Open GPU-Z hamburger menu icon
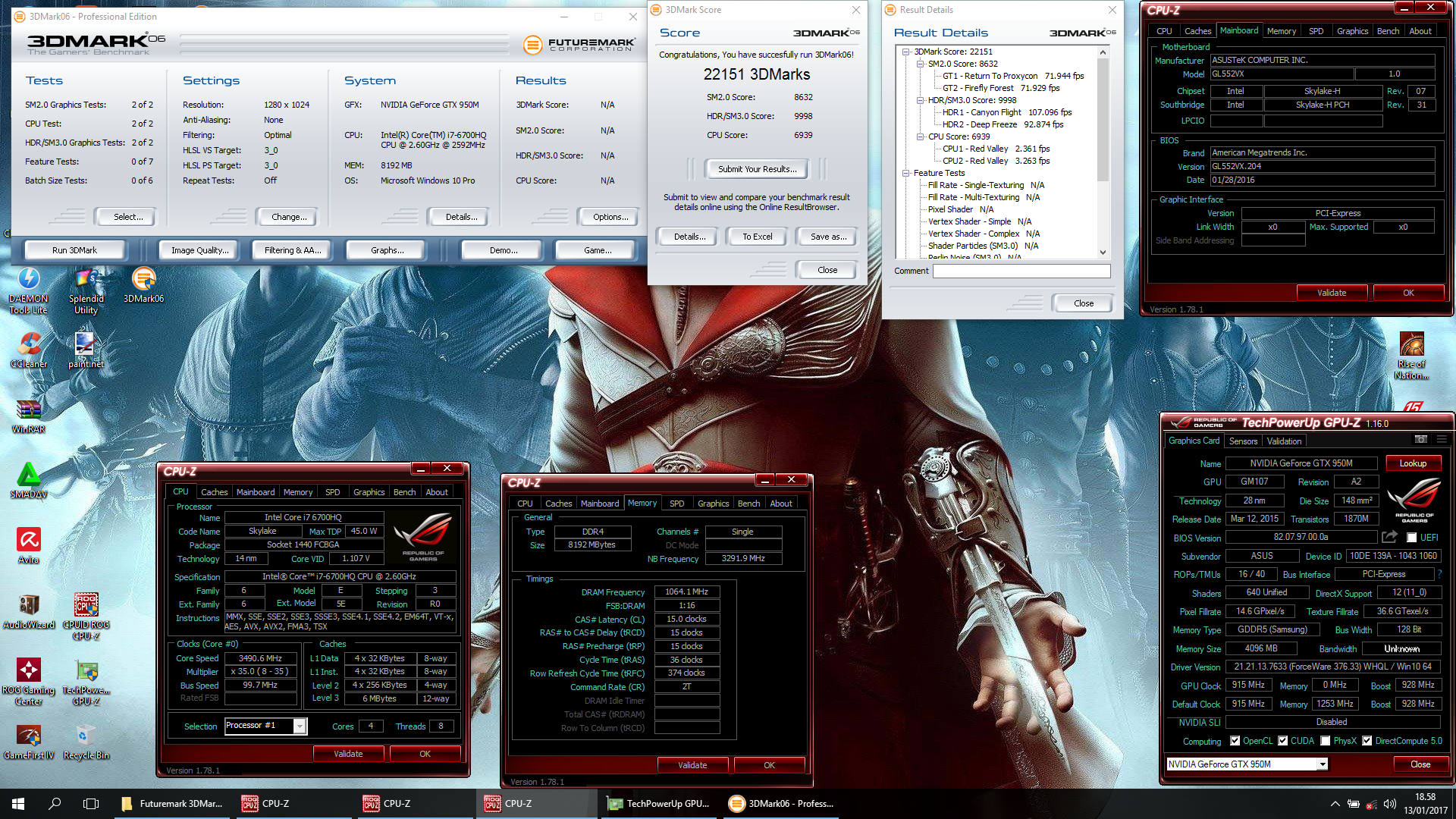Screen dimensions: 1456x819 coord(1442,440)
